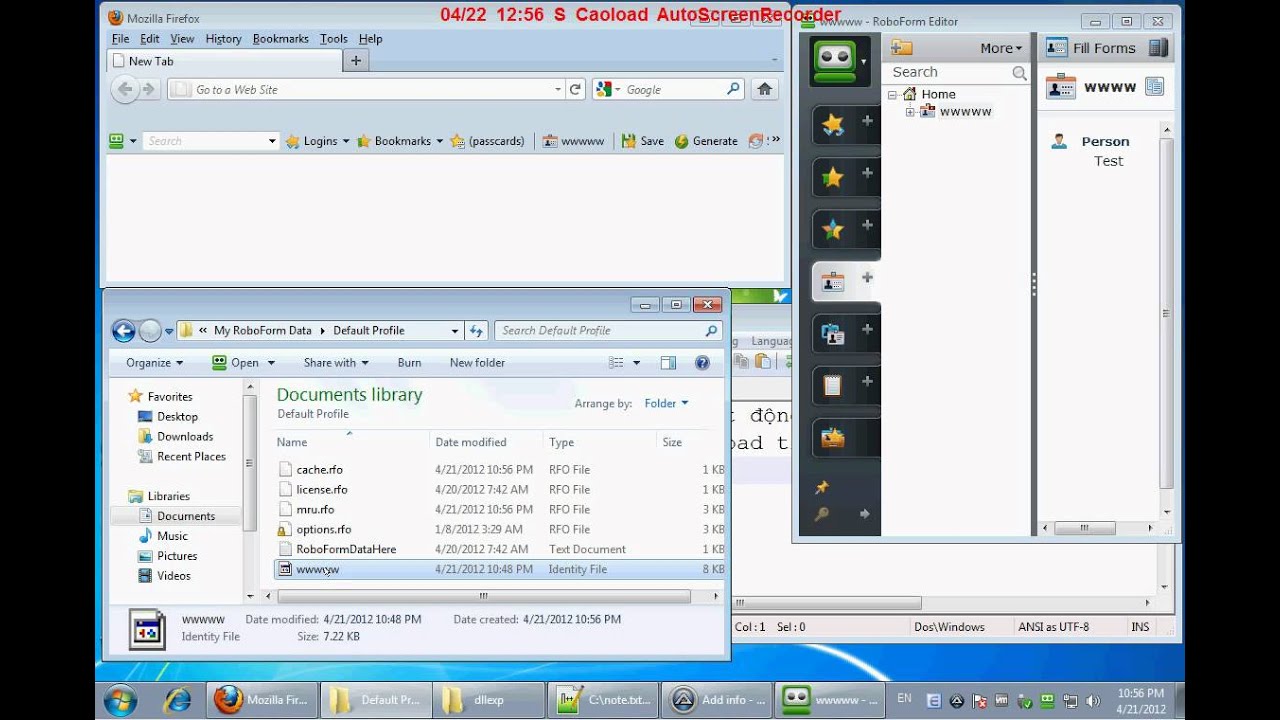Collapse the Home tree node
The width and height of the screenshot is (1280, 720).
(892, 94)
